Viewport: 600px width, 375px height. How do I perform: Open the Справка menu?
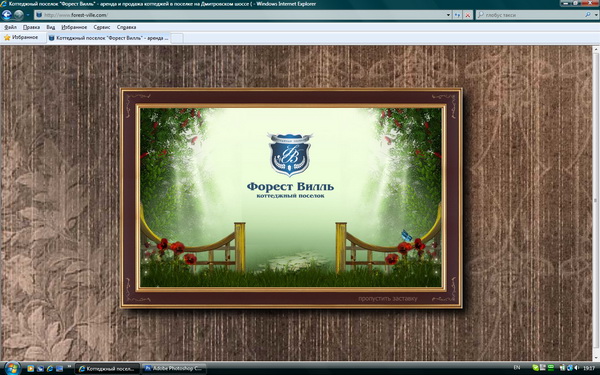click(126, 27)
